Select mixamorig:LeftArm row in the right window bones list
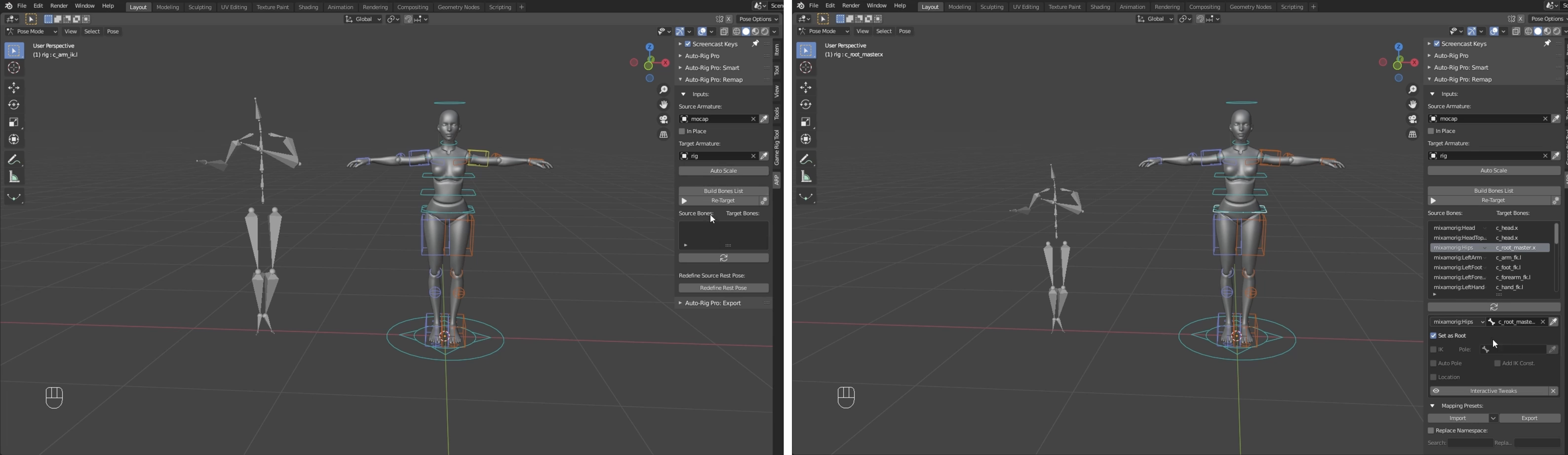Image resolution: width=1568 pixels, height=455 pixels. click(1490, 258)
